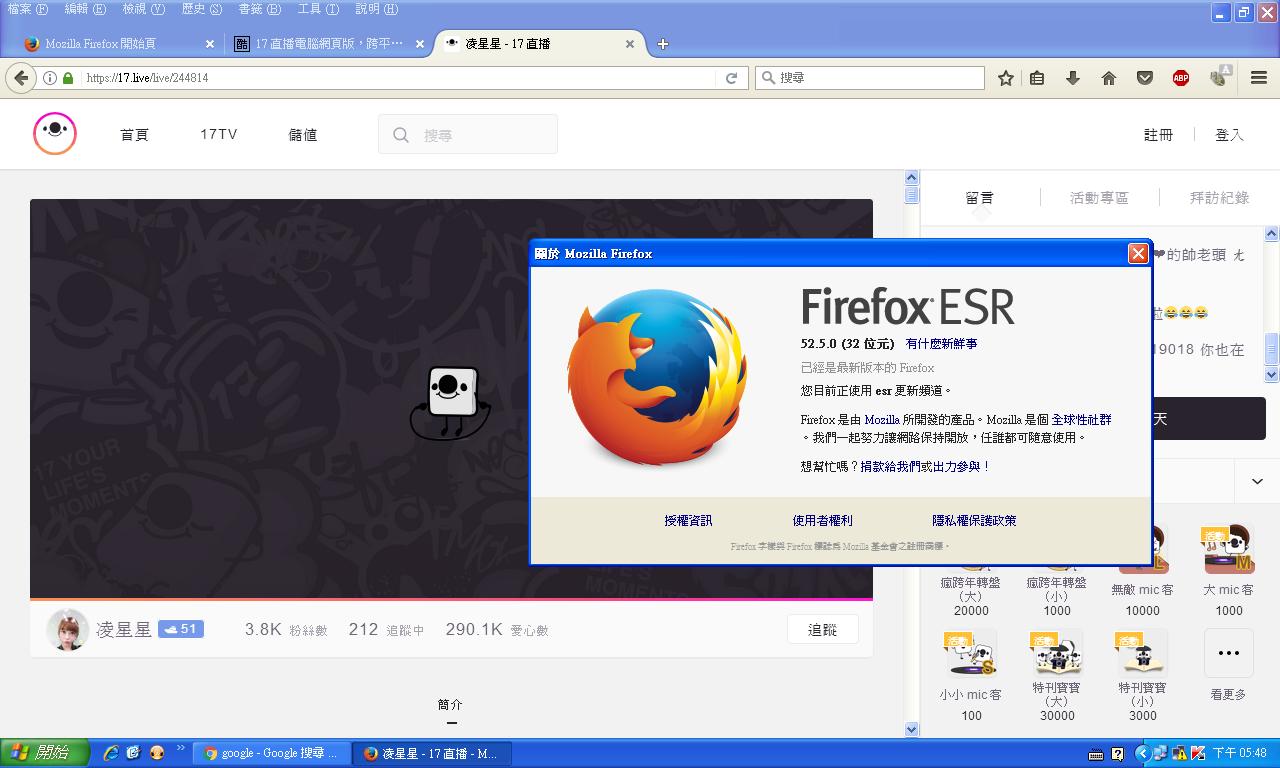Open the 有什麼新鮮事 link in About dialog
This screenshot has width=1280, height=768.
pos(941,344)
